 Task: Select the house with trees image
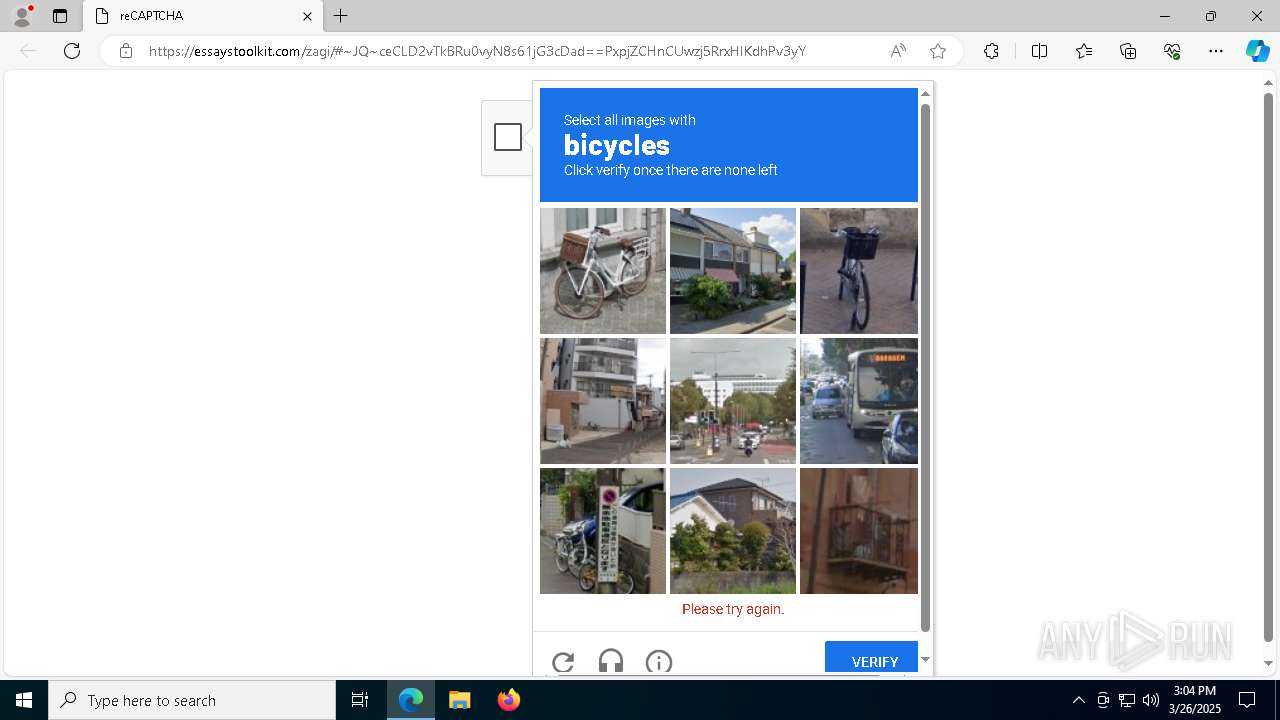point(733,531)
